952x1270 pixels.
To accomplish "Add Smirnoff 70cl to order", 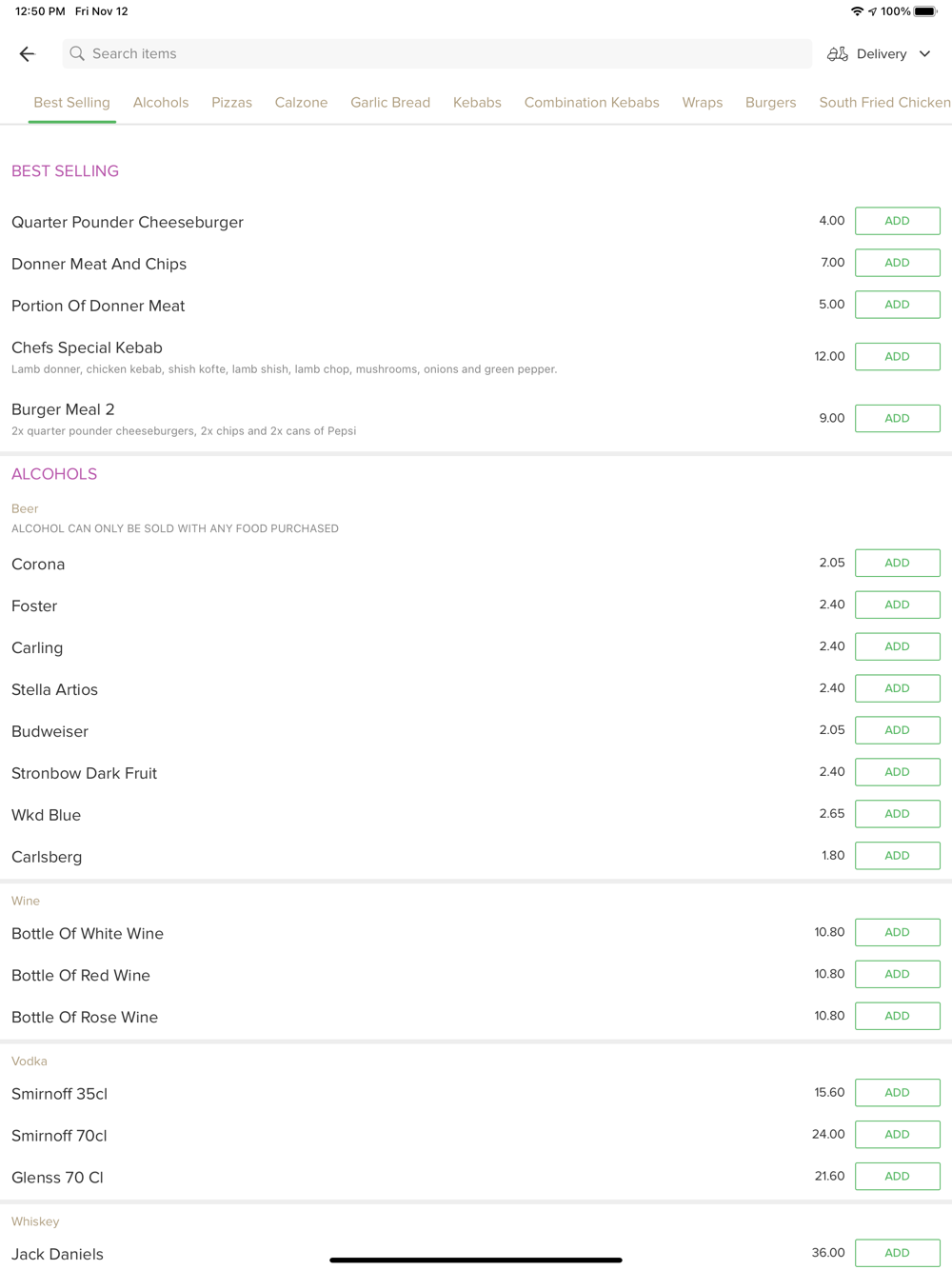I will pos(897,1134).
